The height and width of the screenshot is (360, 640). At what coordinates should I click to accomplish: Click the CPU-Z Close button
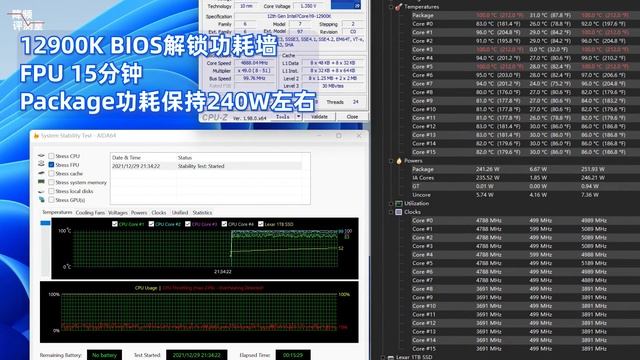[x=352, y=117]
